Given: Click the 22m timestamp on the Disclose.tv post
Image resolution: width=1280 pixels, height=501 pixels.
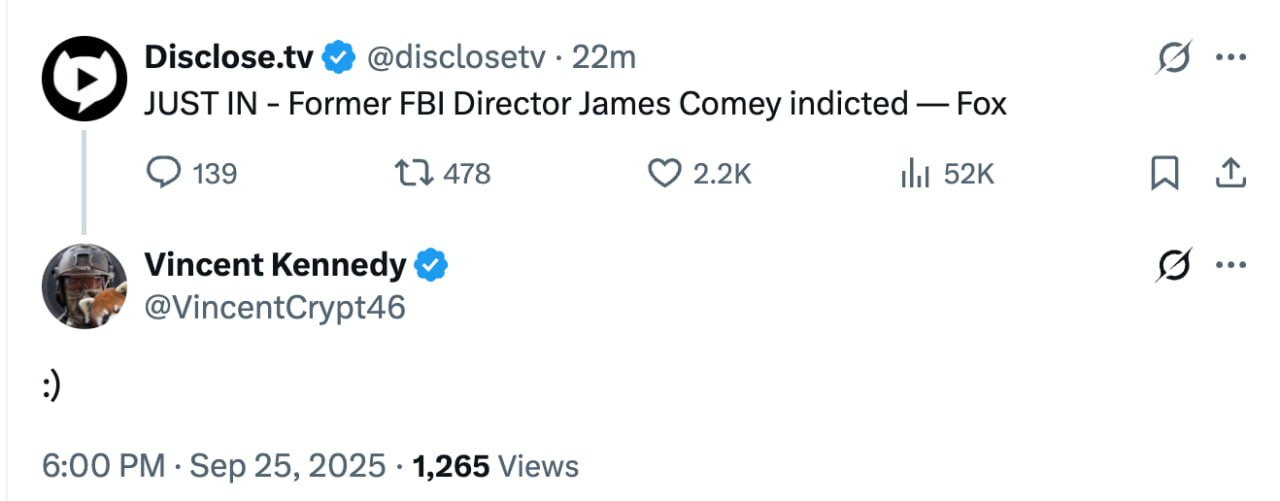Looking at the screenshot, I should tap(603, 58).
